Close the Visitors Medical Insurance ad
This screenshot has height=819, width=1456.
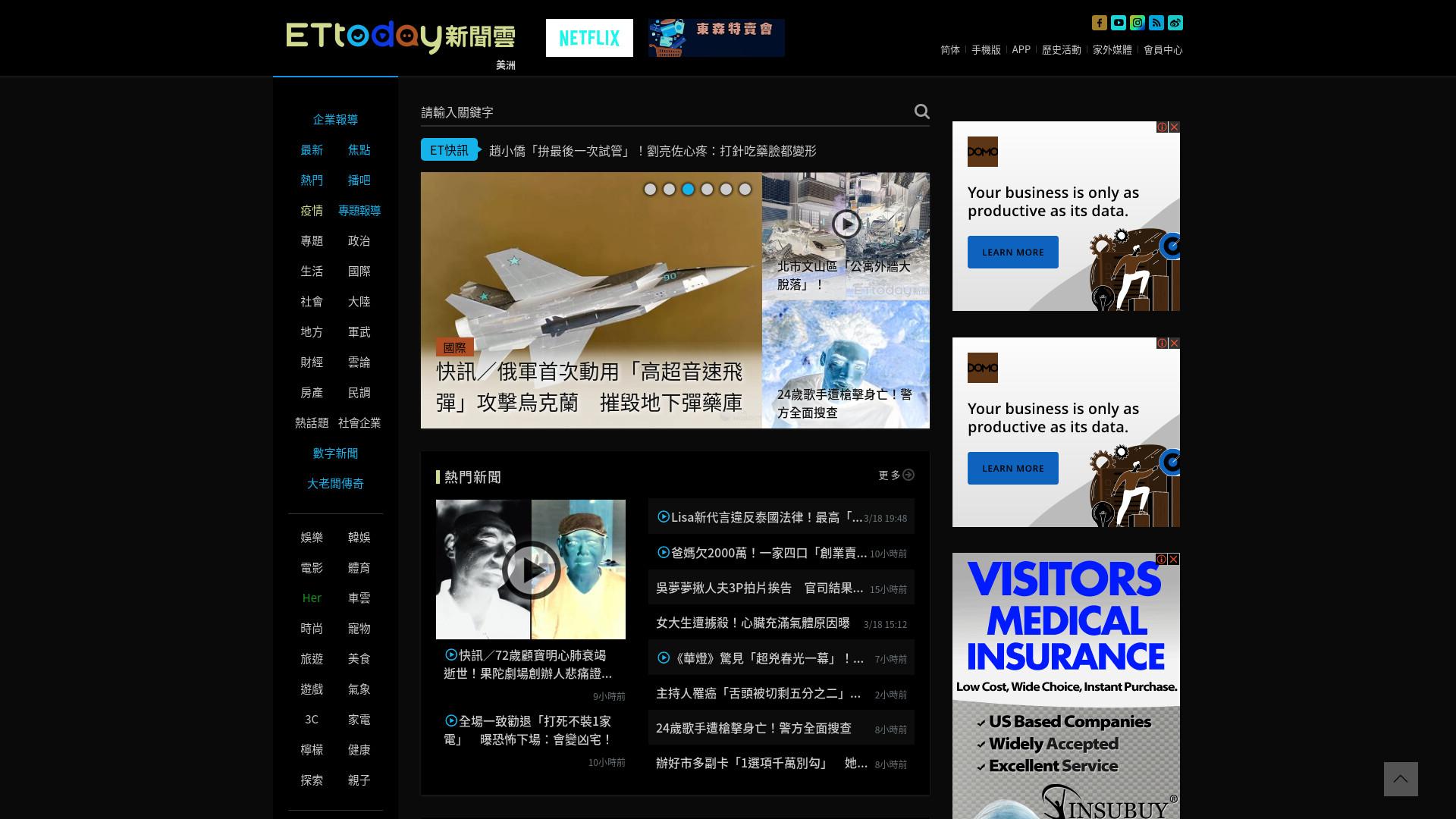pos(1174,559)
